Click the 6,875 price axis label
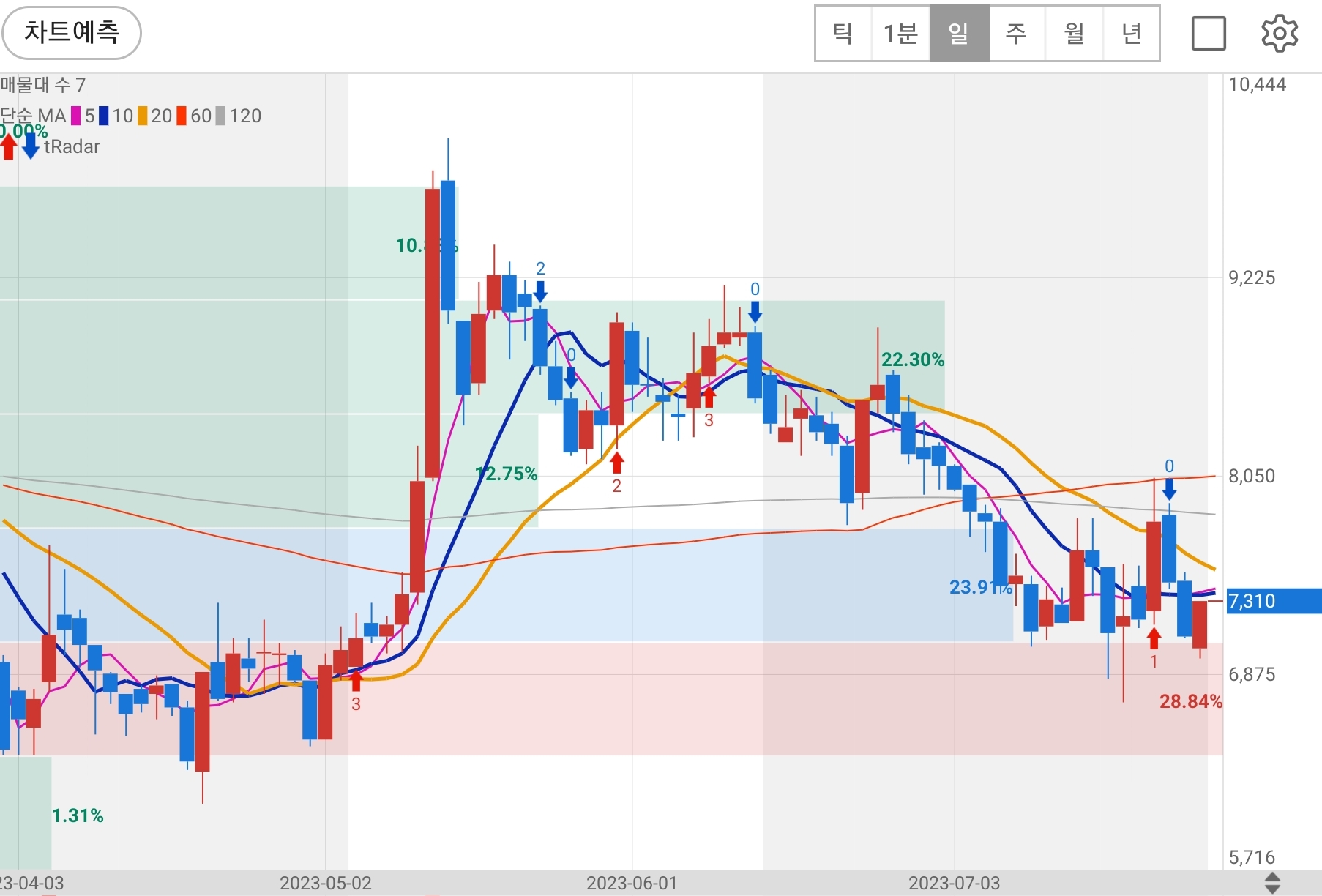 point(1252,675)
